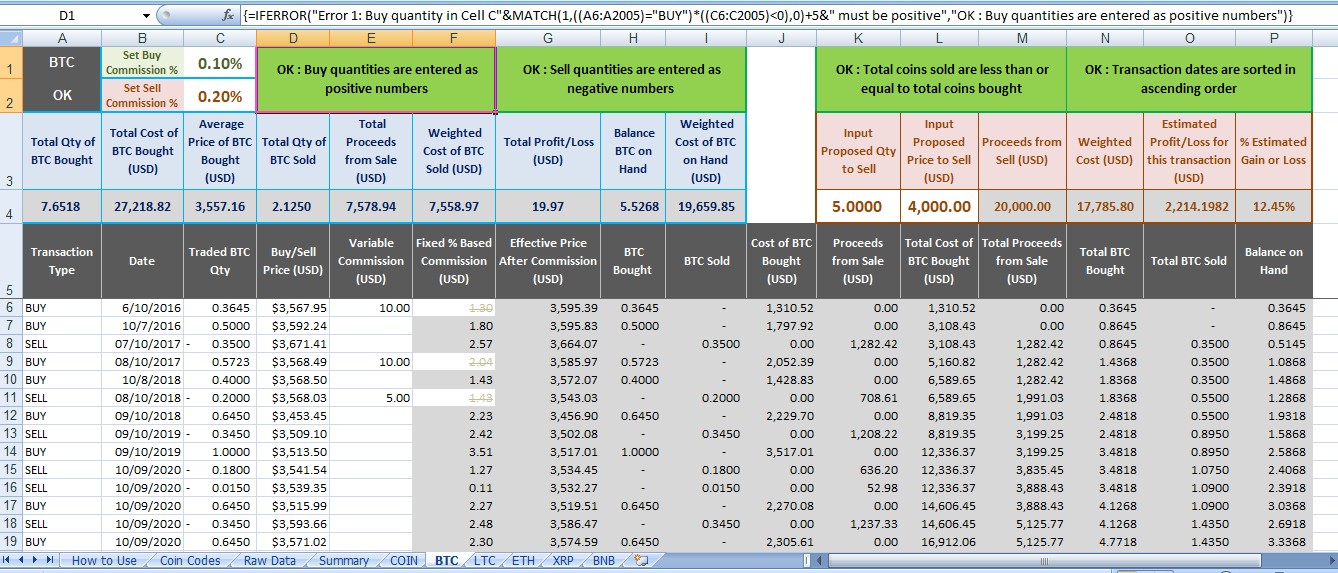Click the Insert Worksheet tab icon
Viewport: 1338px width, 573px height.
tap(641, 561)
